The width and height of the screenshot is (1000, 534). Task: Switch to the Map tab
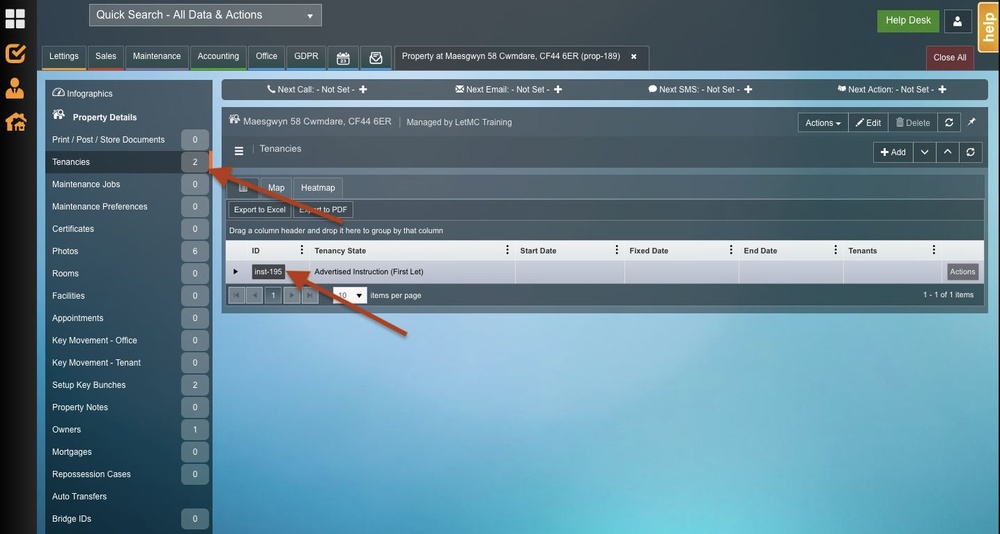276,188
